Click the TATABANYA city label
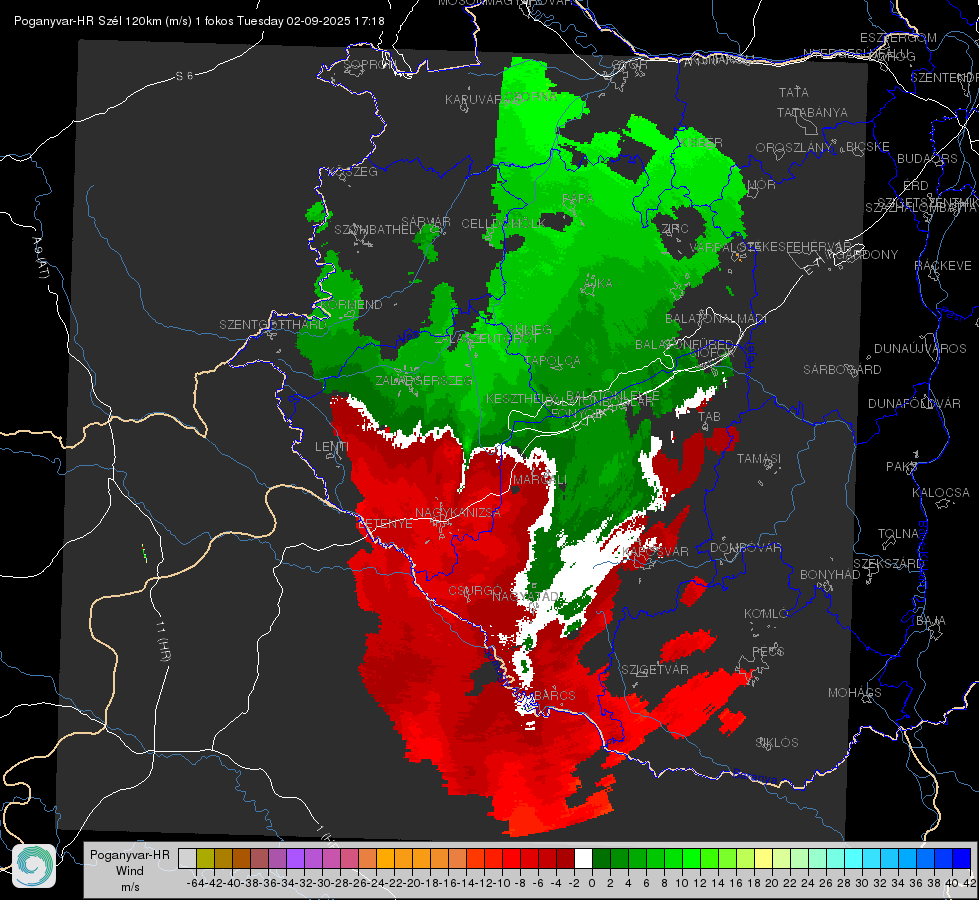 [812, 112]
